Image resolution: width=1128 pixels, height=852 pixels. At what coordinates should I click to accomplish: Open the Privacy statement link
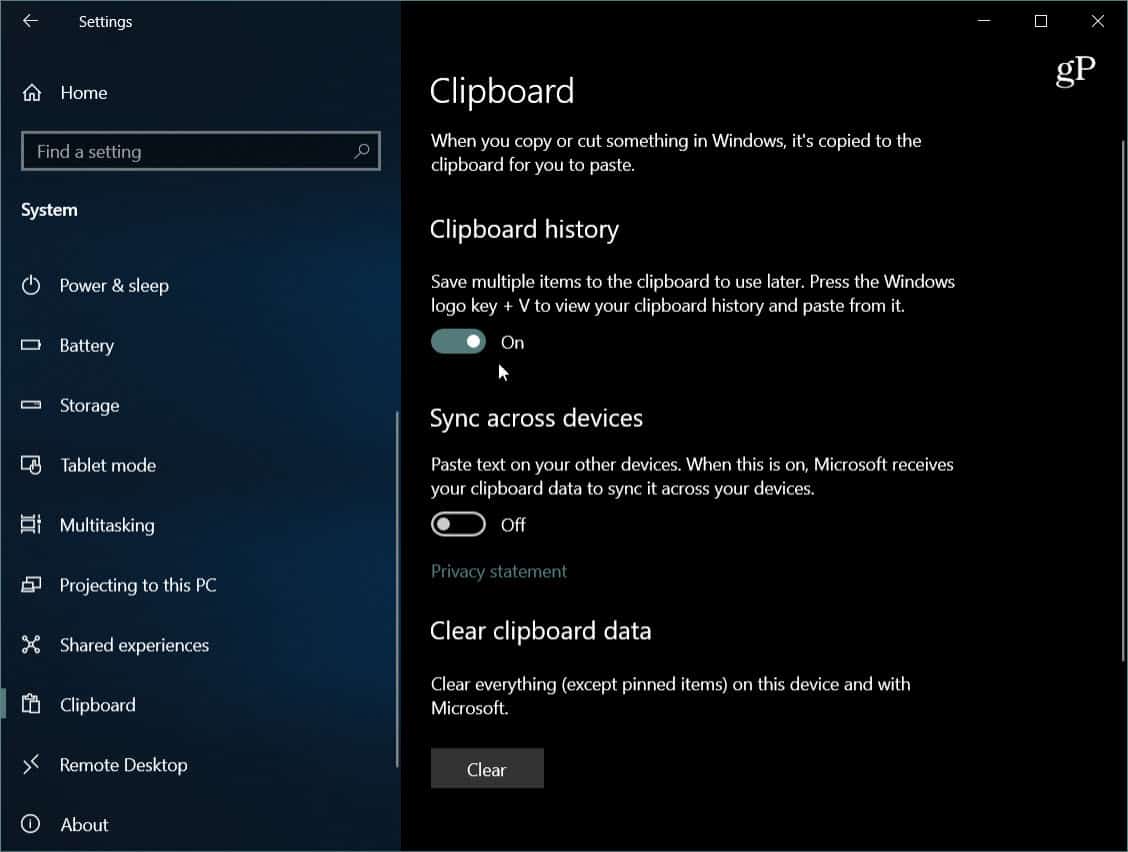click(499, 571)
